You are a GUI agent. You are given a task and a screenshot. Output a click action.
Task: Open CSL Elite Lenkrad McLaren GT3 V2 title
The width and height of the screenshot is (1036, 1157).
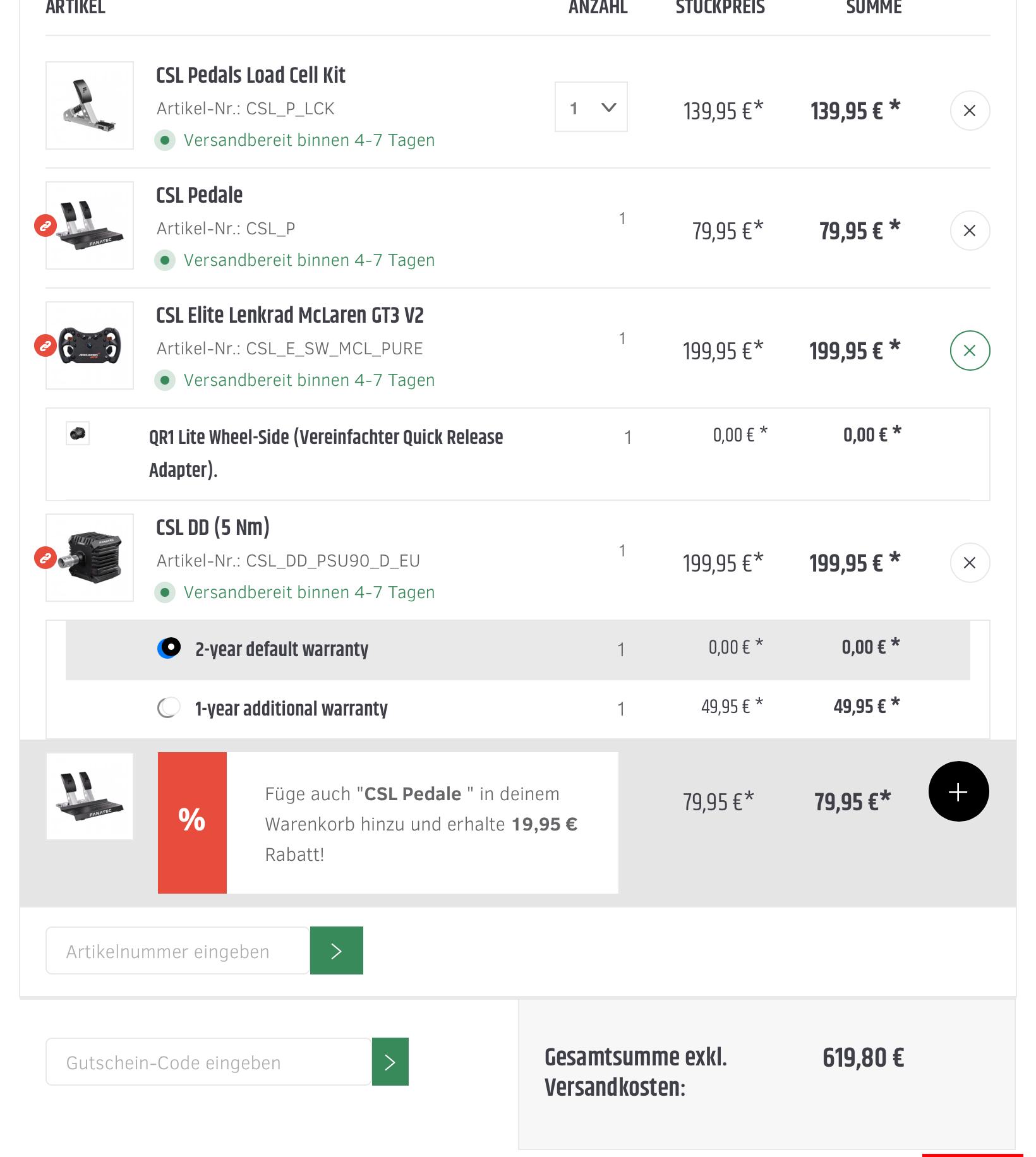(289, 315)
